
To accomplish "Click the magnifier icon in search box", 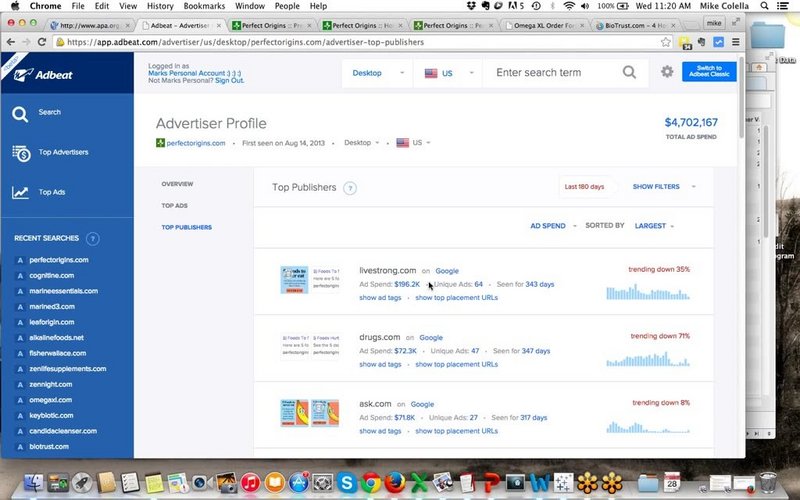I will coord(629,72).
